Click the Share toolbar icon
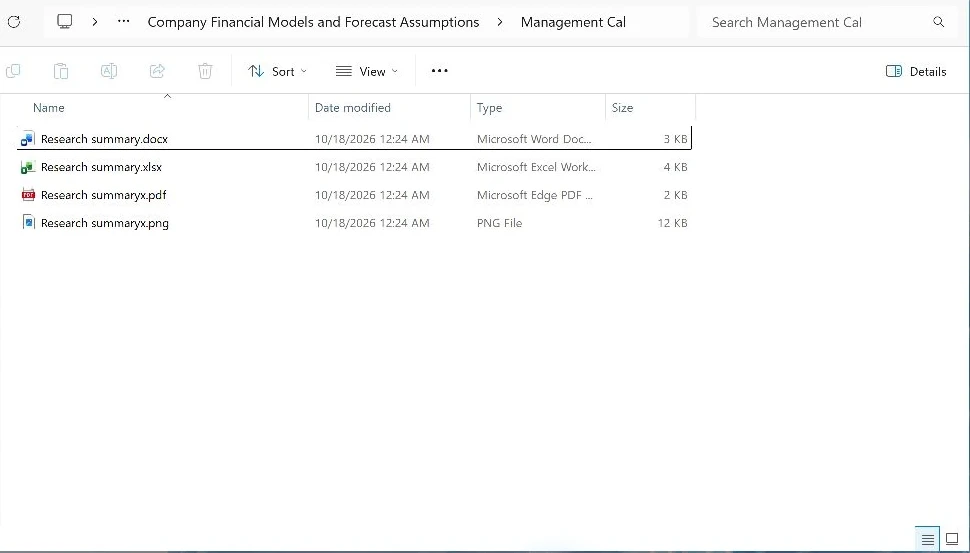The height and width of the screenshot is (553, 970). point(157,71)
